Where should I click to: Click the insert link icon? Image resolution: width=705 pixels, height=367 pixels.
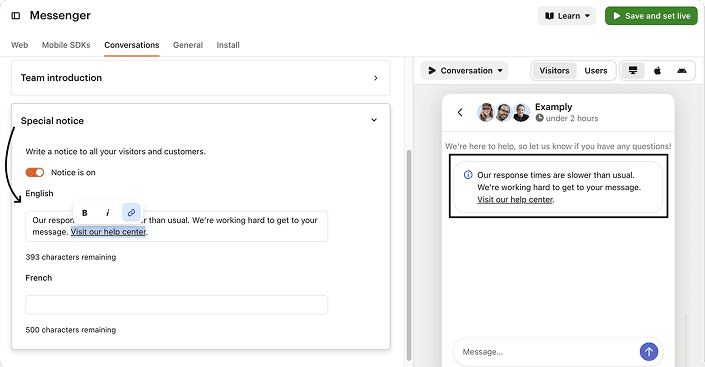pos(131,213)
